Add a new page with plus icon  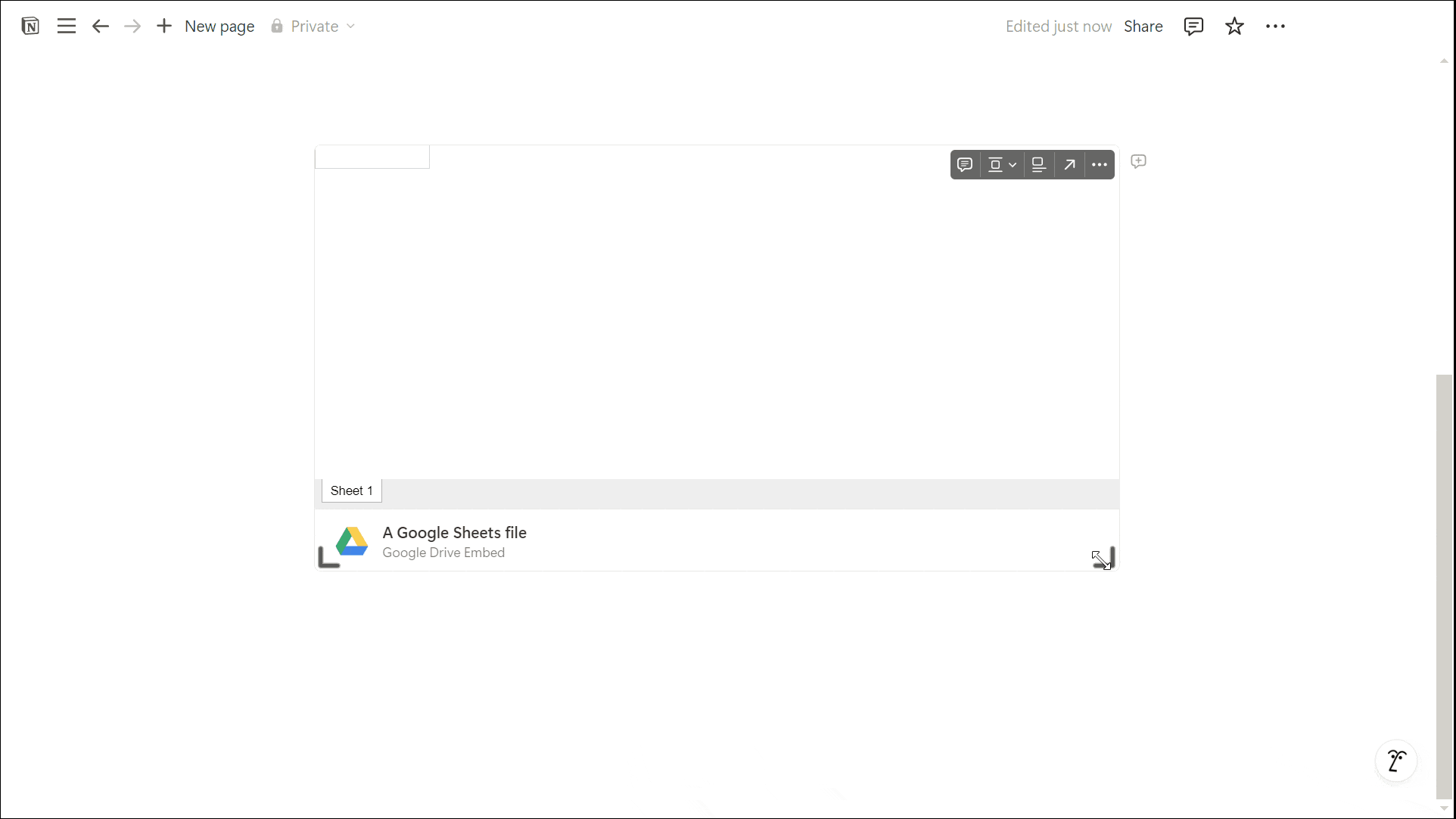click(164, 26)
